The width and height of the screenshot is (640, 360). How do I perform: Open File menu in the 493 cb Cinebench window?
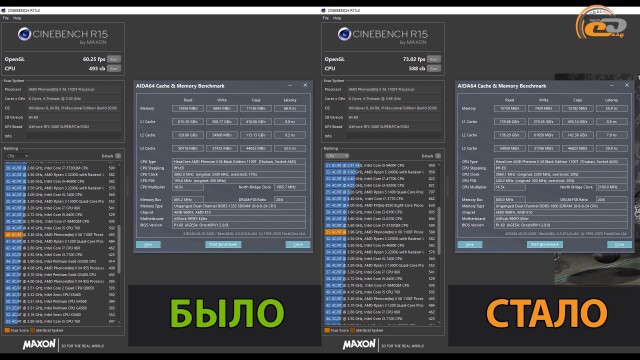(5, 18)
